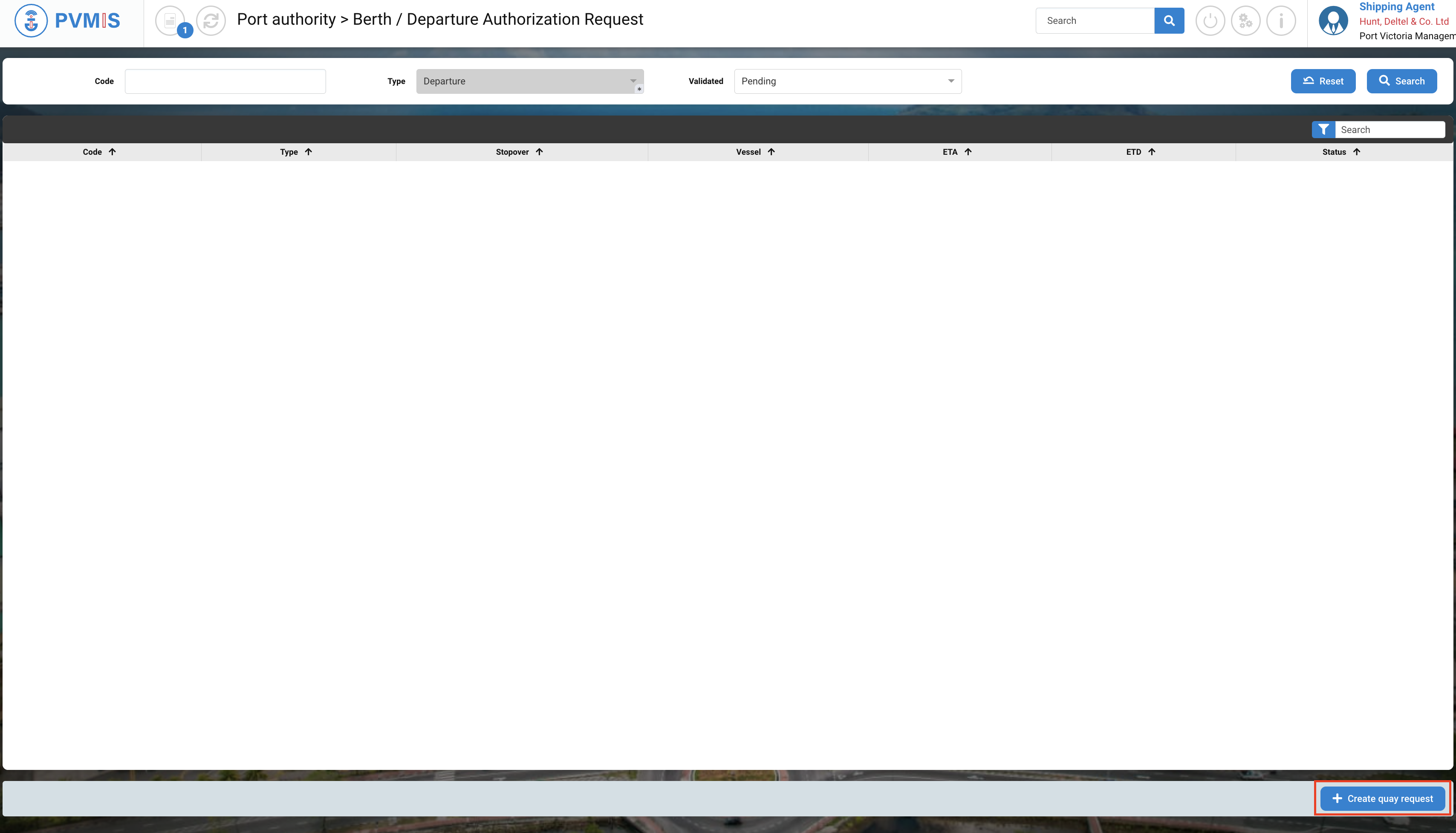Image resolution: width=1456 pixels, height=833 pixels.
Task: Open the Type Departure dropdown
Action: coord(529,81)
